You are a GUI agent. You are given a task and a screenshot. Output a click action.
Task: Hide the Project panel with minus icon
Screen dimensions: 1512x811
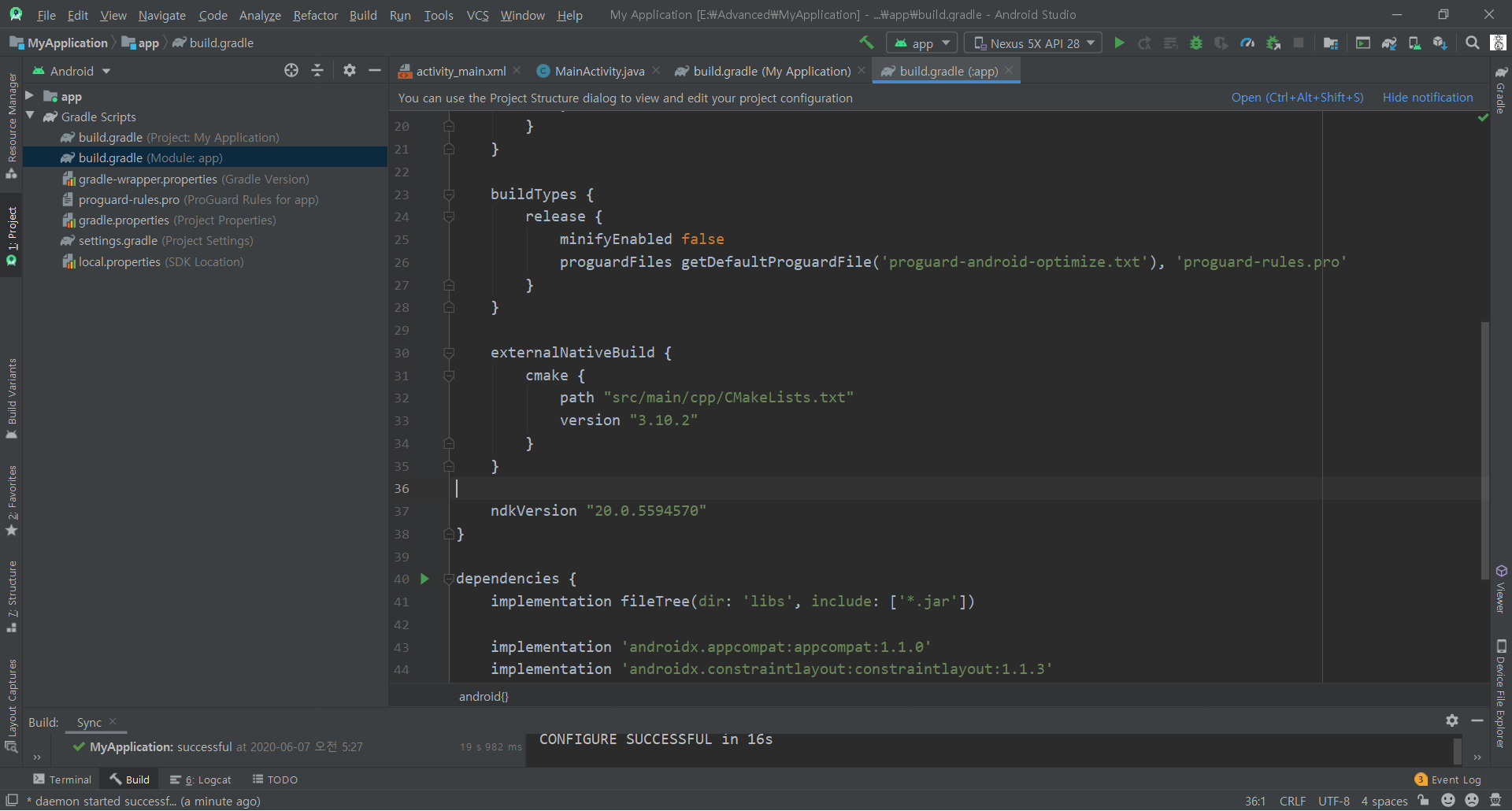[x=375, y=70]
